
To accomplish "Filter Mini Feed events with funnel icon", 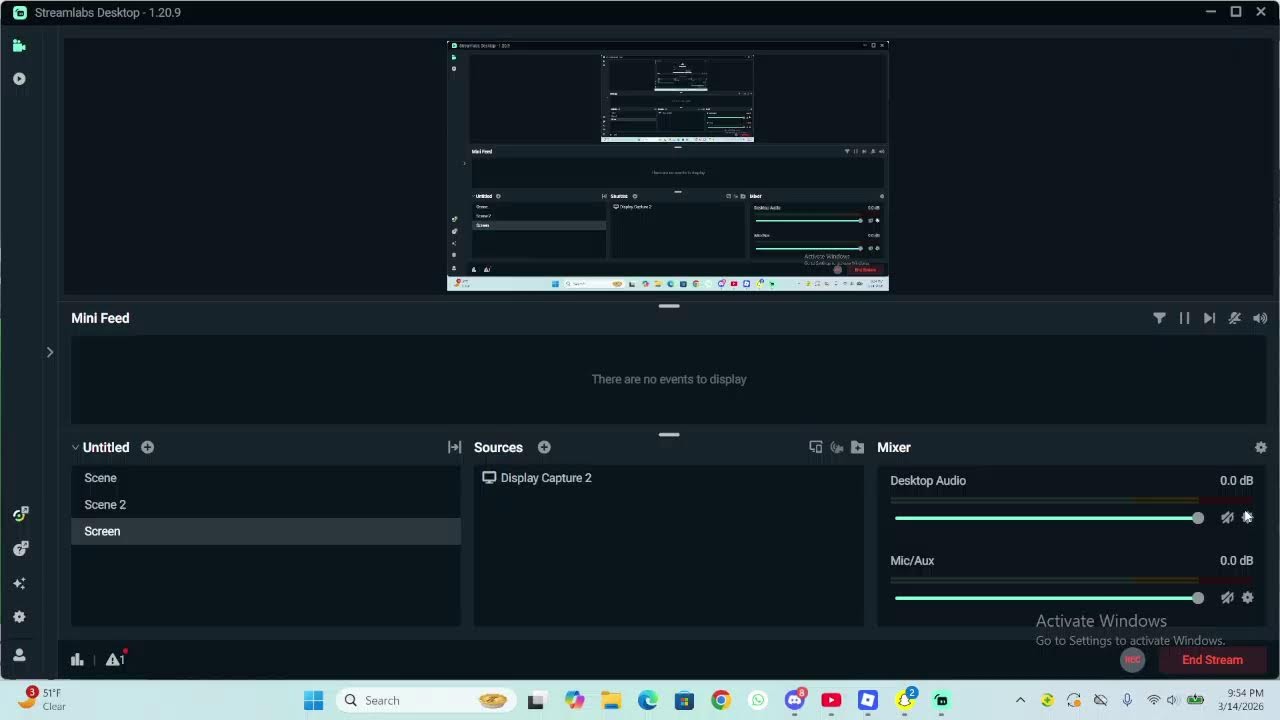I will point(1159,318).
